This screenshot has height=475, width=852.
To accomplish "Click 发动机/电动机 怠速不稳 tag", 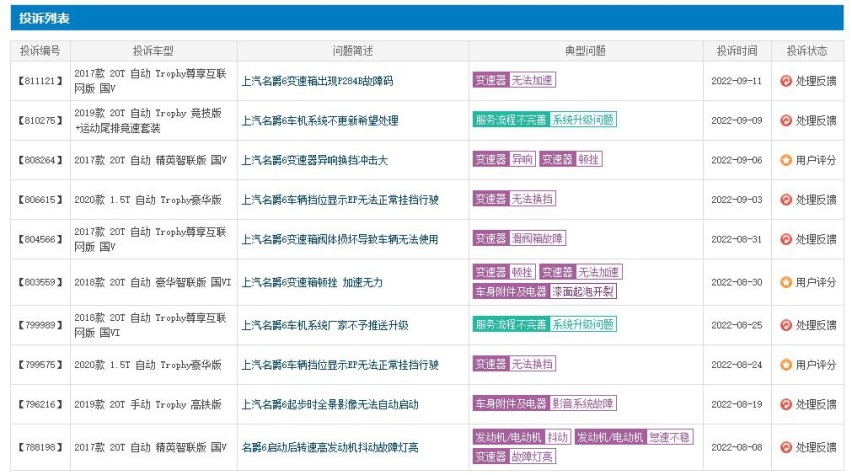I will [x=634, y=437].
